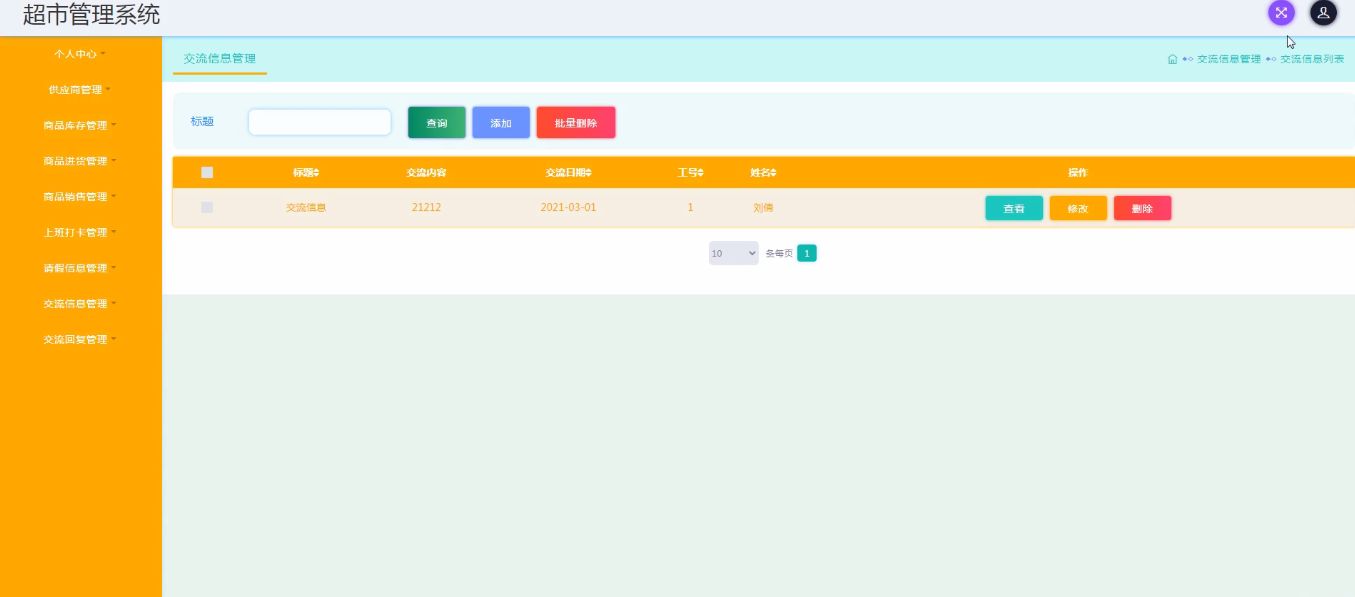This screenshot has height=597, width=1355.
Task: Expand the 请假信息管理 sidebar menu
Action: point(80,269)
